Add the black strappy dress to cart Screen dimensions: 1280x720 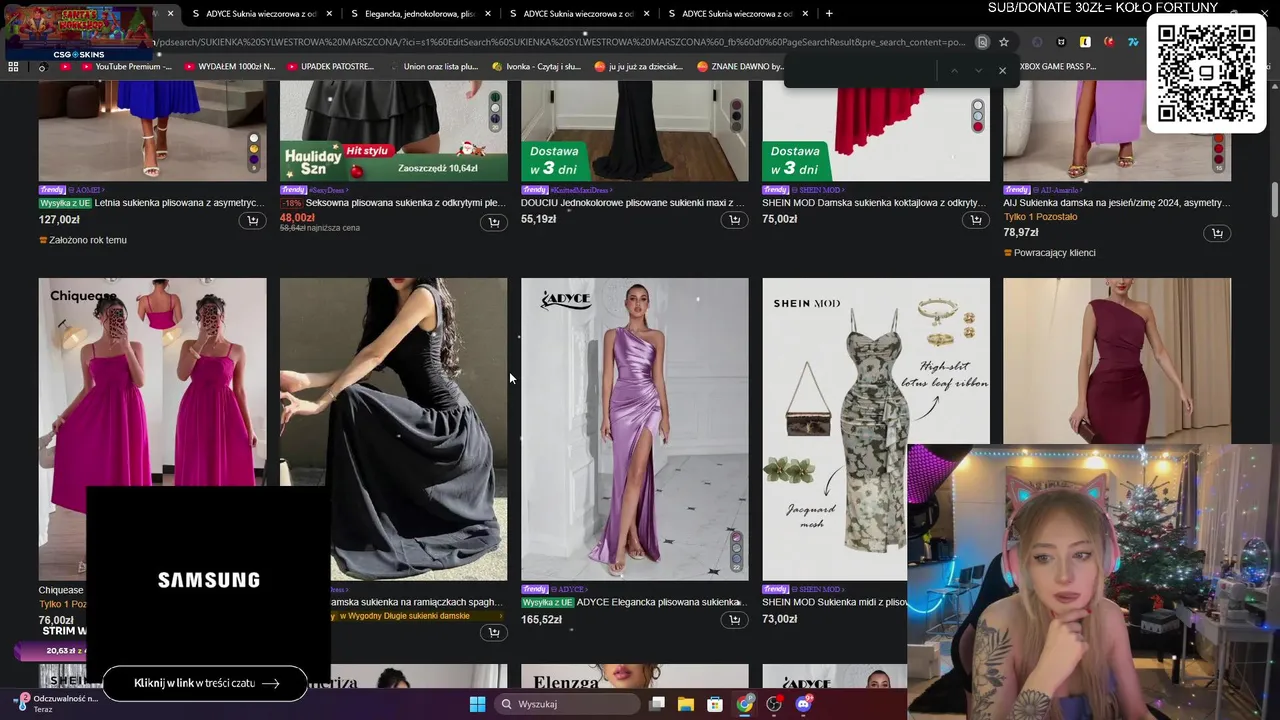click(x=494, y=633)
